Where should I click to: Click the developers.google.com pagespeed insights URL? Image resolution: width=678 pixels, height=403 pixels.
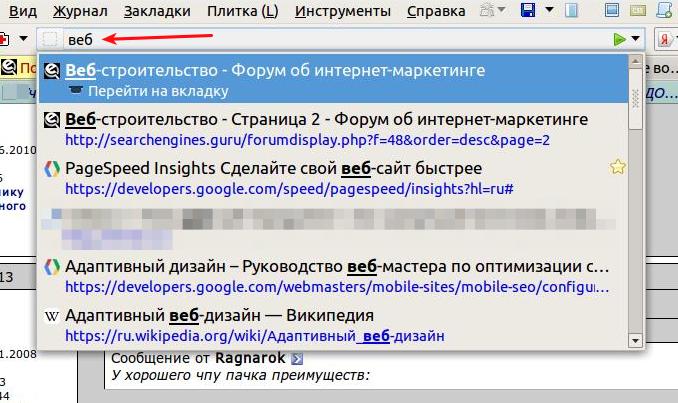289,189
